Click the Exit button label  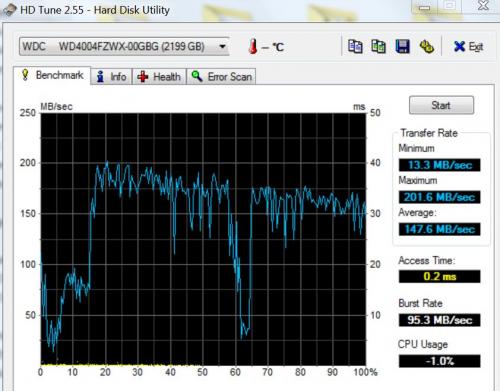click(476, 47)
